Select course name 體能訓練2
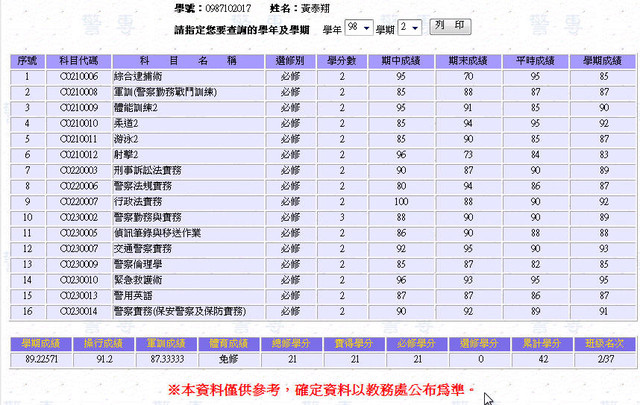The width and height of the screenshot is (640, 405). (x=136, y=108)
